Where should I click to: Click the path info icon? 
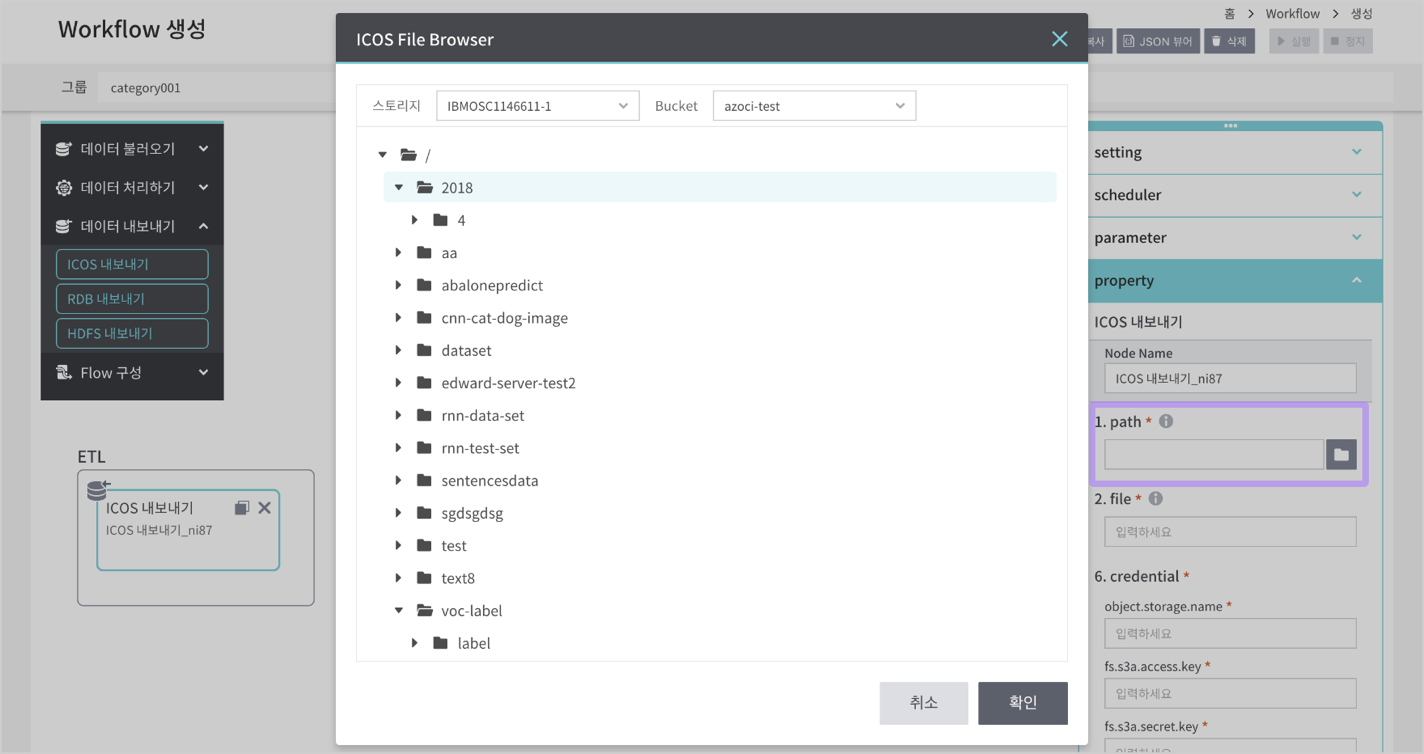coord(1166,421)
